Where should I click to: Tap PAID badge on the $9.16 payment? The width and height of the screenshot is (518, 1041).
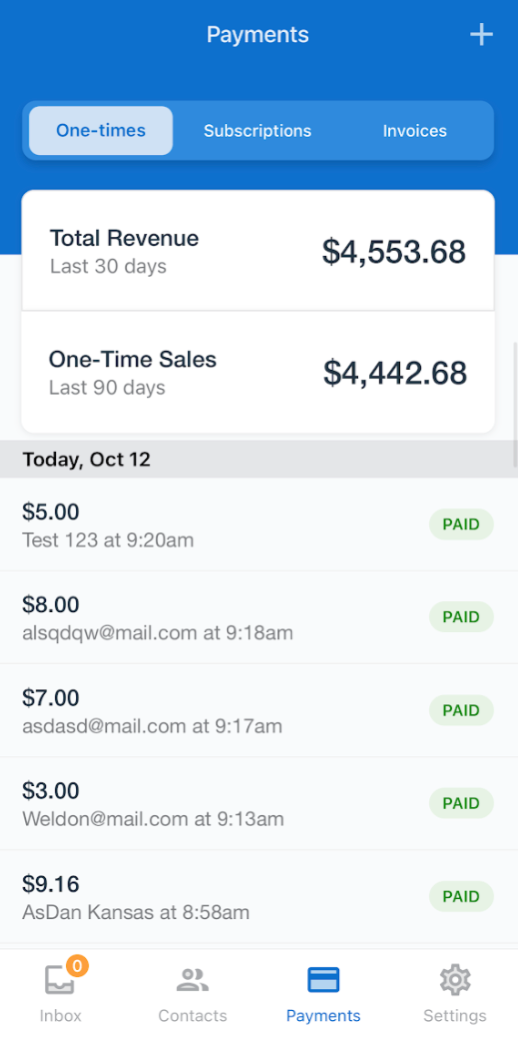(x=461, y=897)
